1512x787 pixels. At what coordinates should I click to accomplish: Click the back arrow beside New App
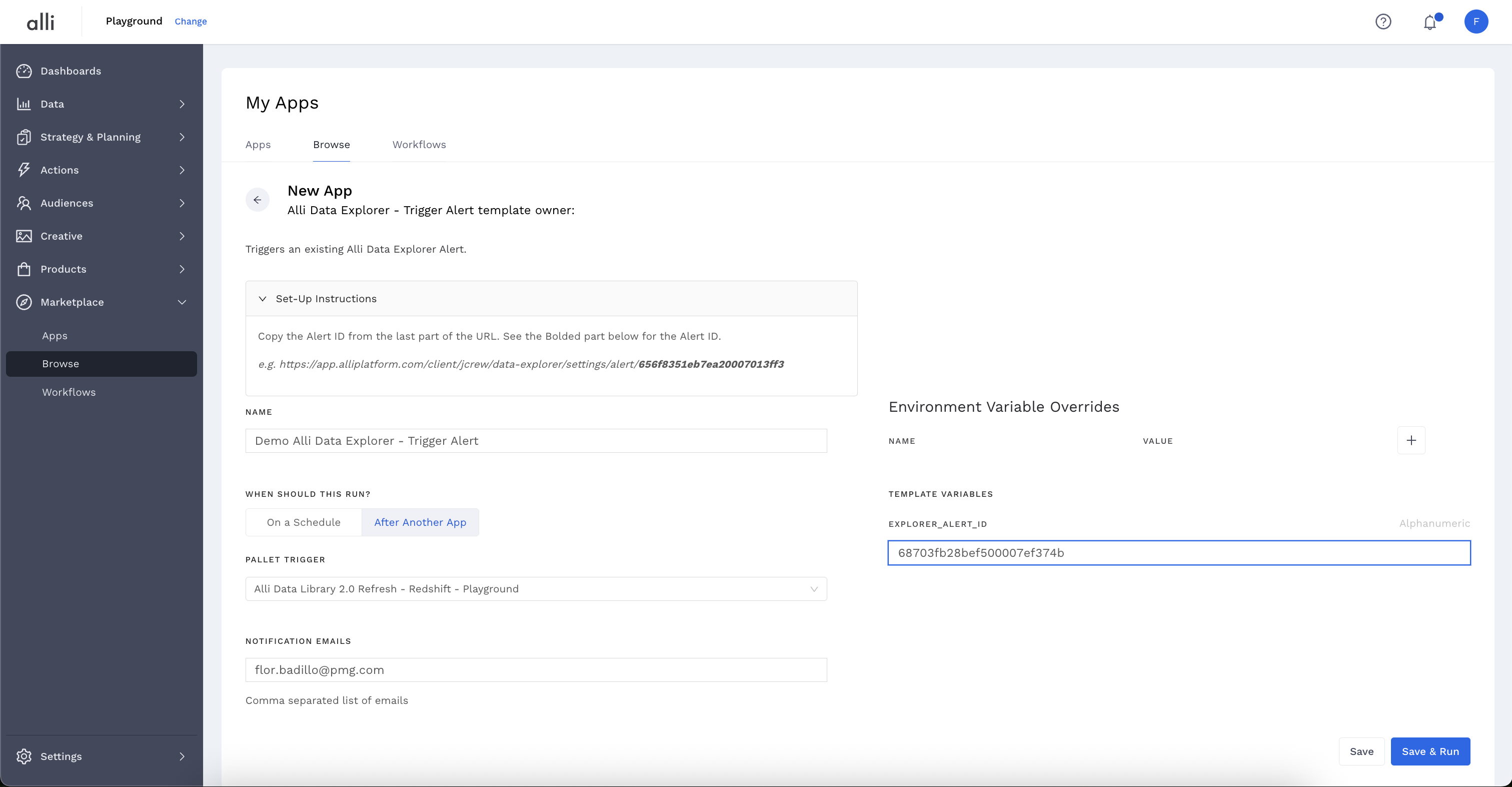point(257,200)
